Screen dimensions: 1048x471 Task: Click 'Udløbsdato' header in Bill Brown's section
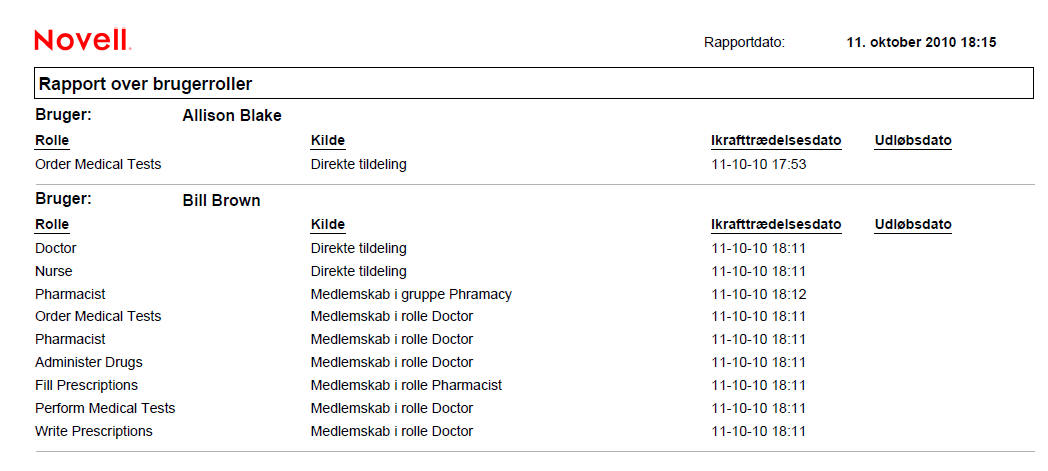click(913, 225)
